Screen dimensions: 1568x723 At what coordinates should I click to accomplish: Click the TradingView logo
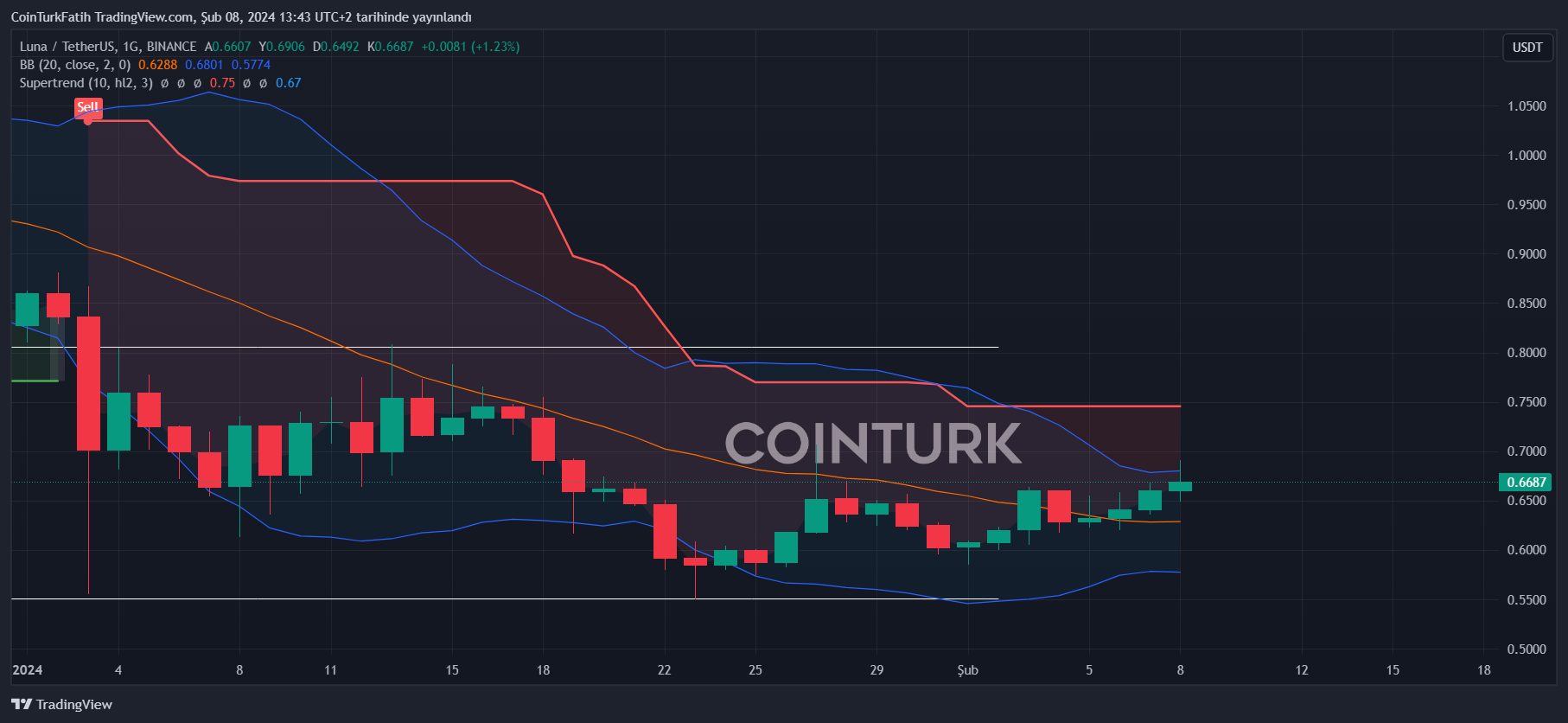(61, 704)
